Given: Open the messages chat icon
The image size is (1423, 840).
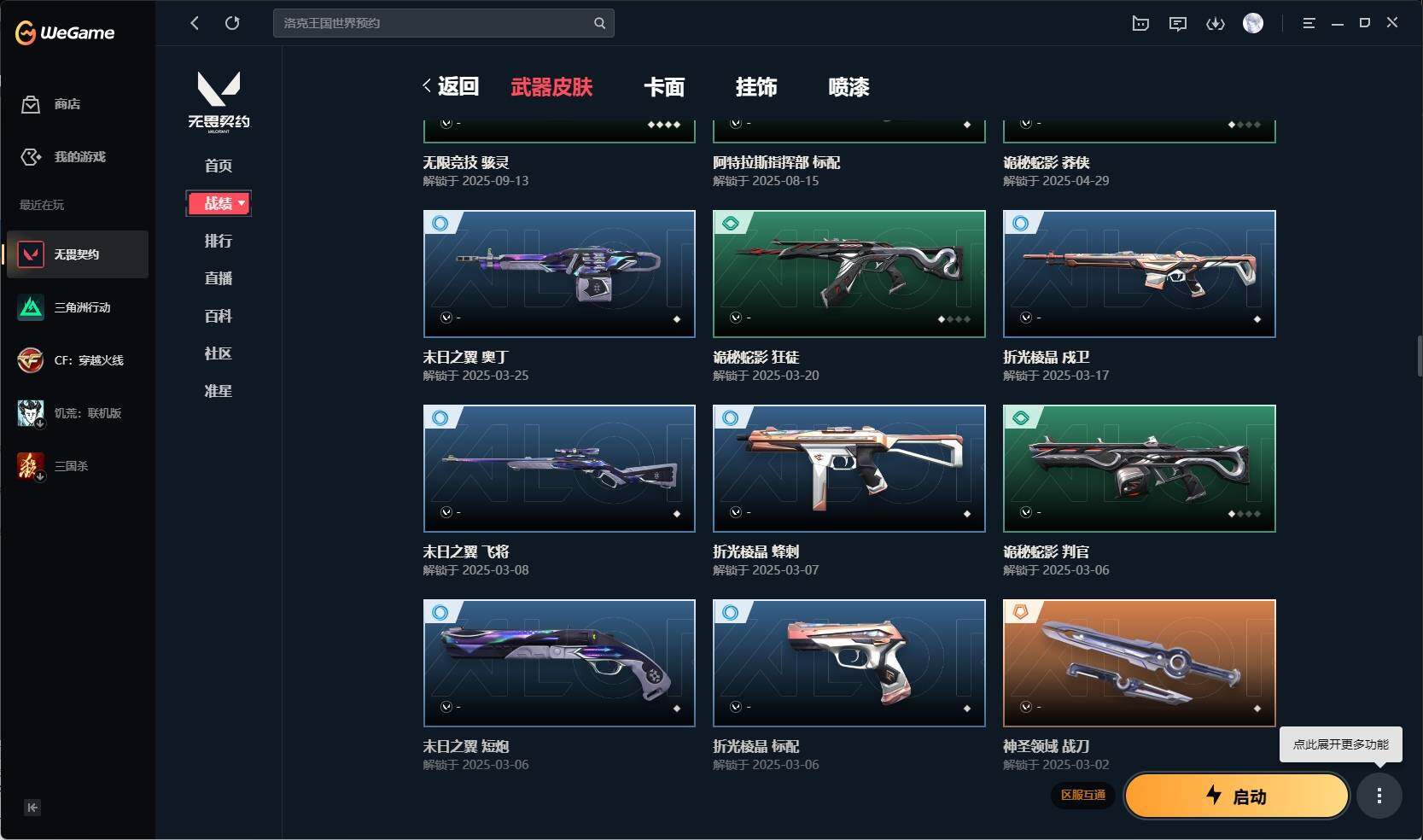Looking at the screenshot, I should pyautogui.click(x=1178, y=24).
